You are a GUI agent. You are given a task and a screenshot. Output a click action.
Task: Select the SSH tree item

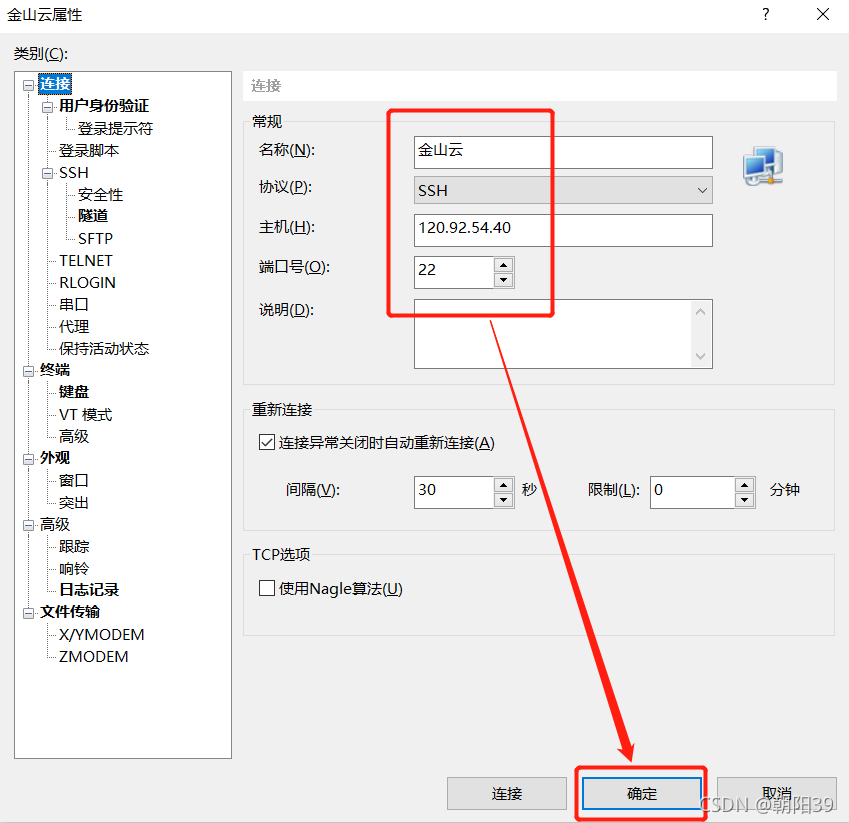[x=74, y=173]
